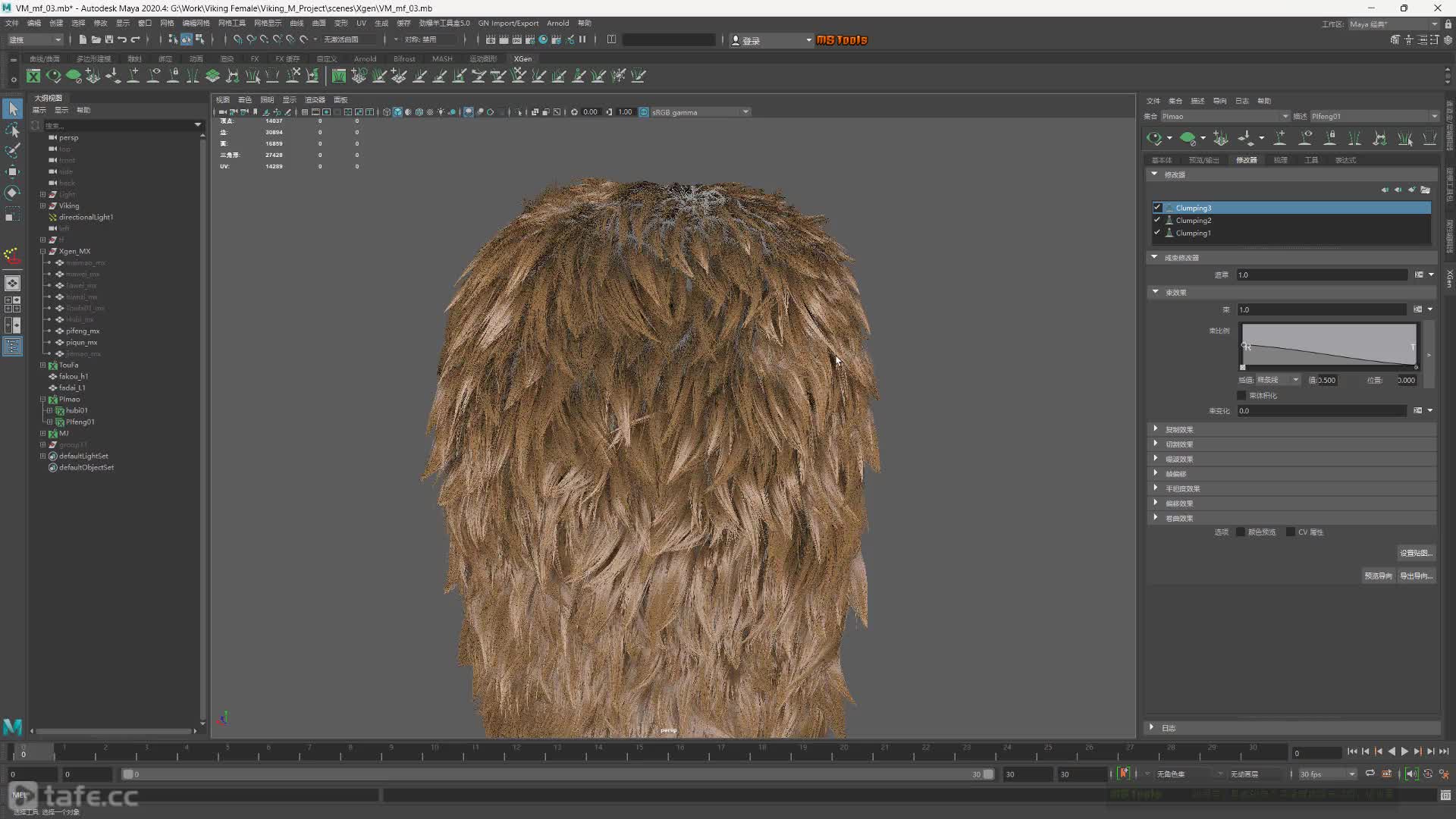Image resolution: width=1456 pixels, height=819 pixels.
Task: Click the XGen window shelf icon
Action: (x=33, y=76)
